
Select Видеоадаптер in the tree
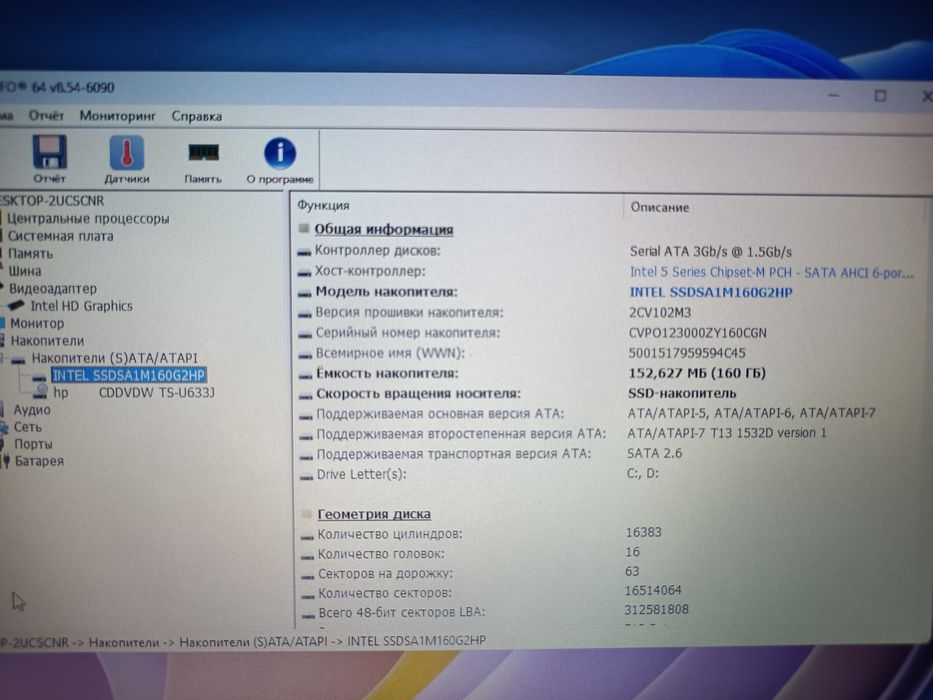[52, 289]
